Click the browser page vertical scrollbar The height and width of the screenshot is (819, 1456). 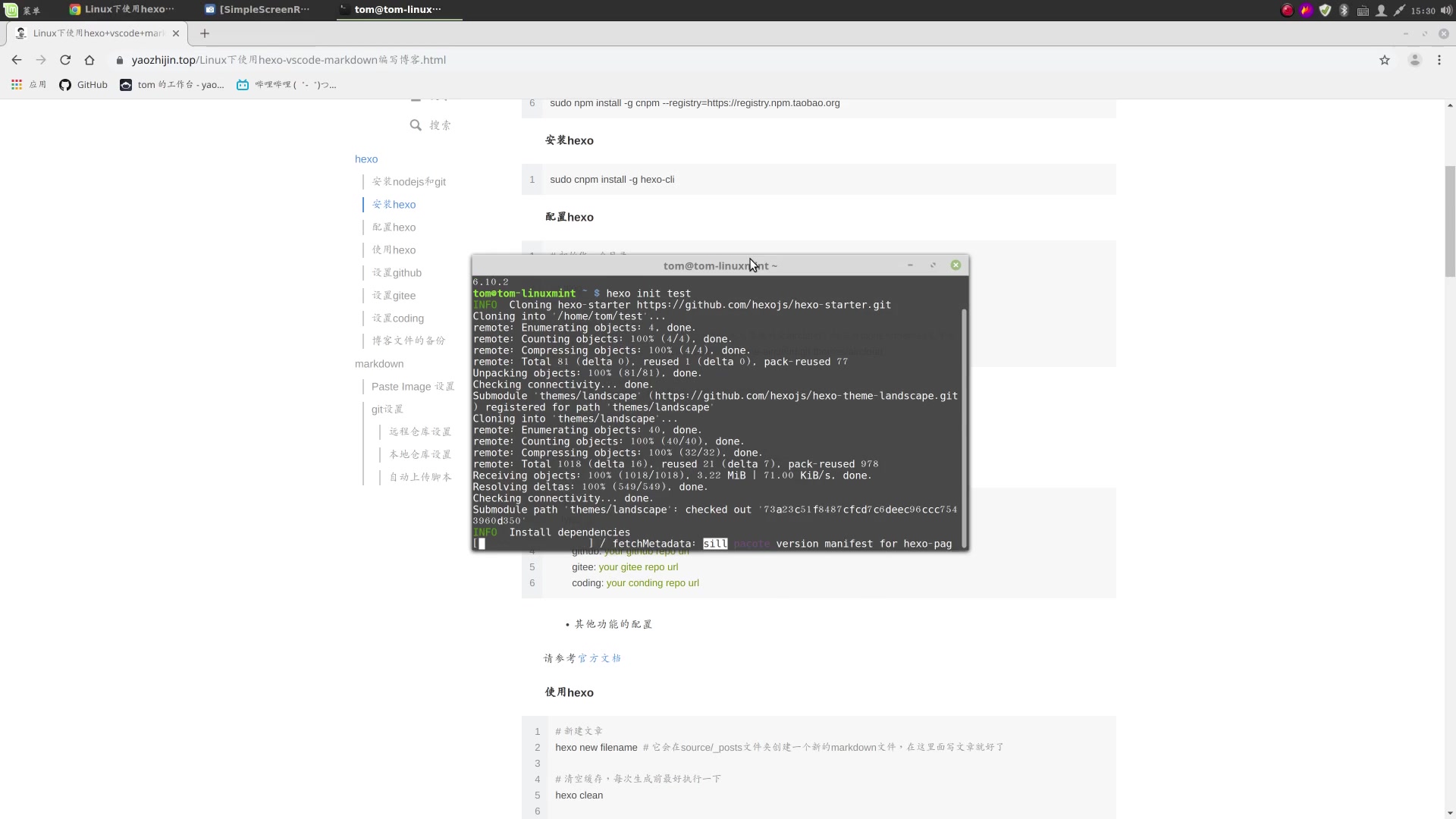pyautogui.click(x=1450, y=220)
